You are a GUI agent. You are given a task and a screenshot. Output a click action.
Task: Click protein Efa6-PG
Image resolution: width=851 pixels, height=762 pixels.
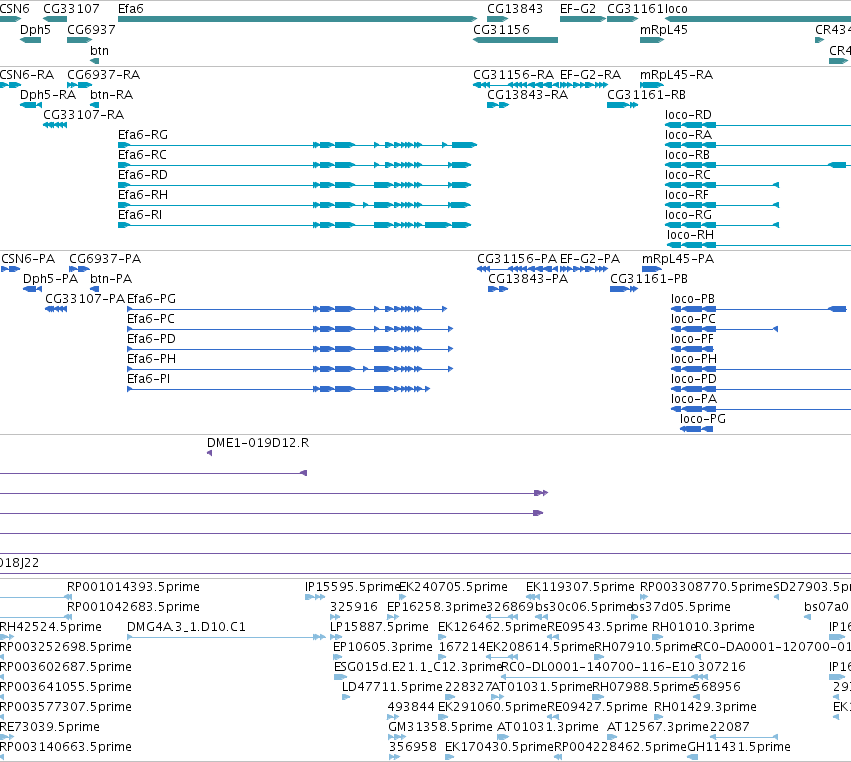[151, 299]
